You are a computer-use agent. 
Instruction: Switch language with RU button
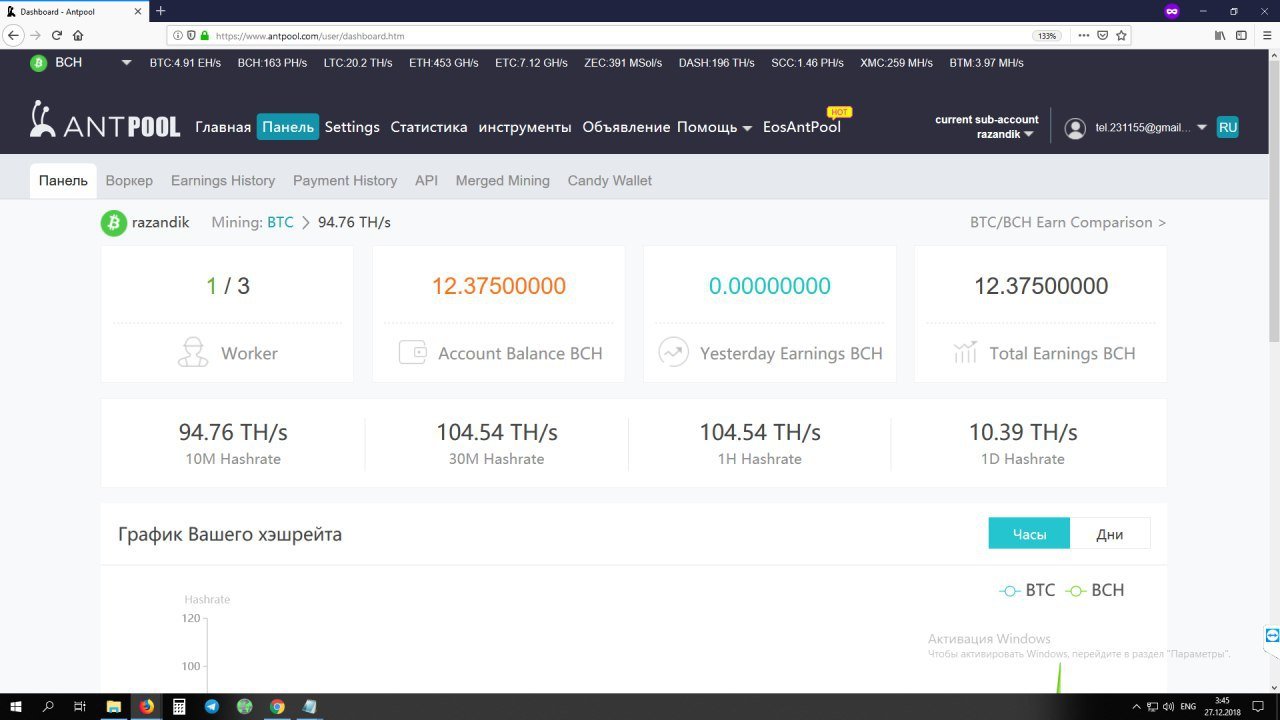[x=1227, y=127]
